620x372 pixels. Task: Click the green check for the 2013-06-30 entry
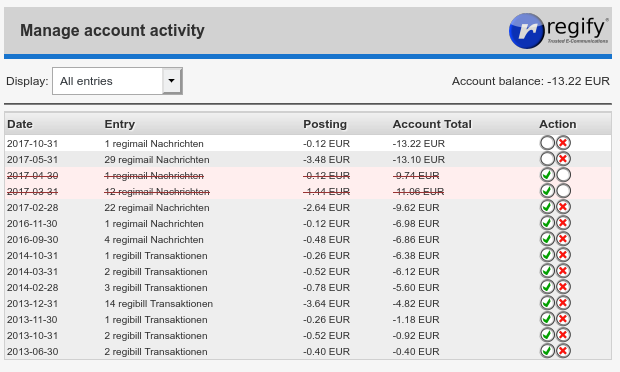[547, 351]
